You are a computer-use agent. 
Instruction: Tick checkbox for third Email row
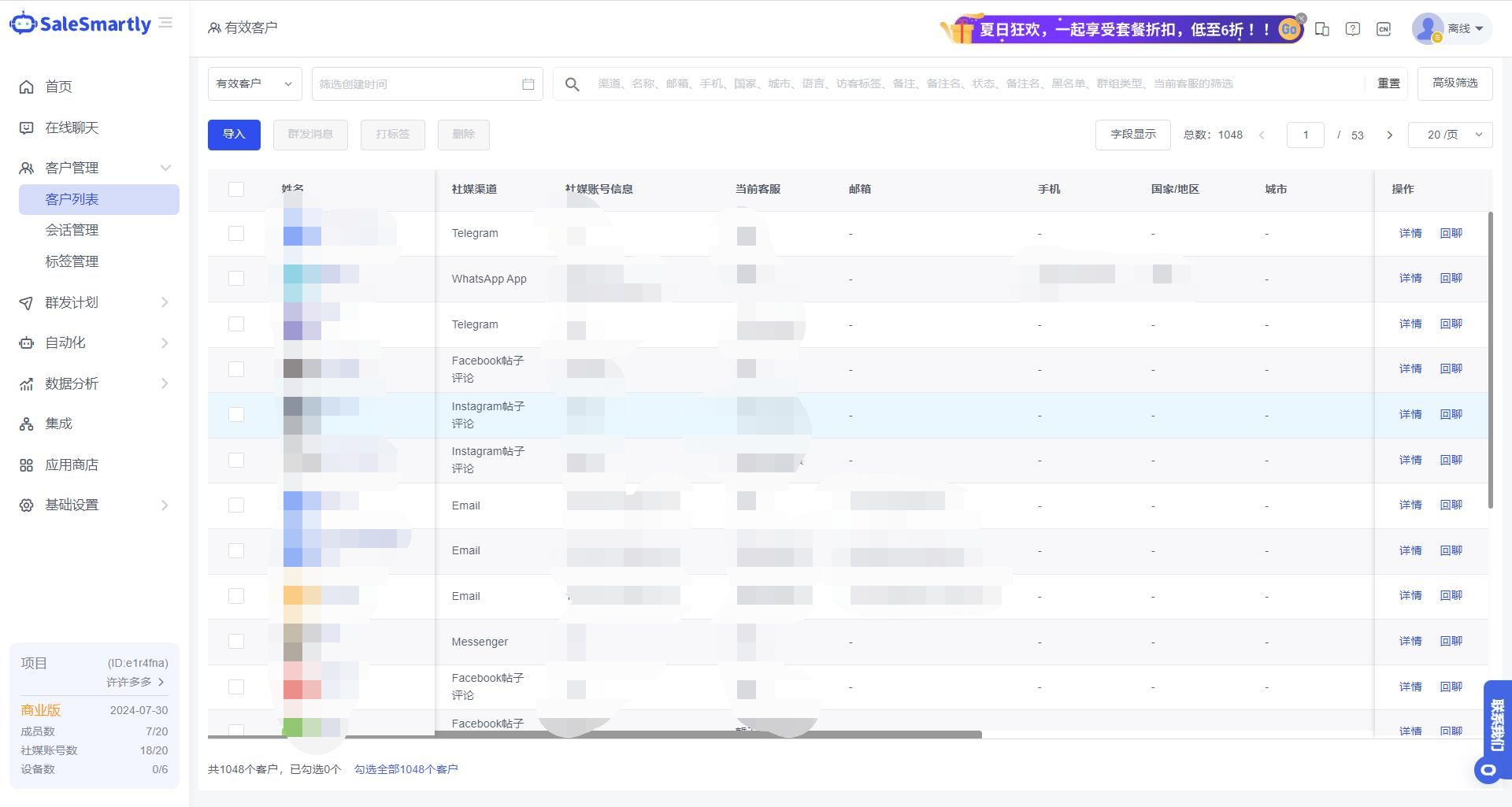tap(236, 596)
